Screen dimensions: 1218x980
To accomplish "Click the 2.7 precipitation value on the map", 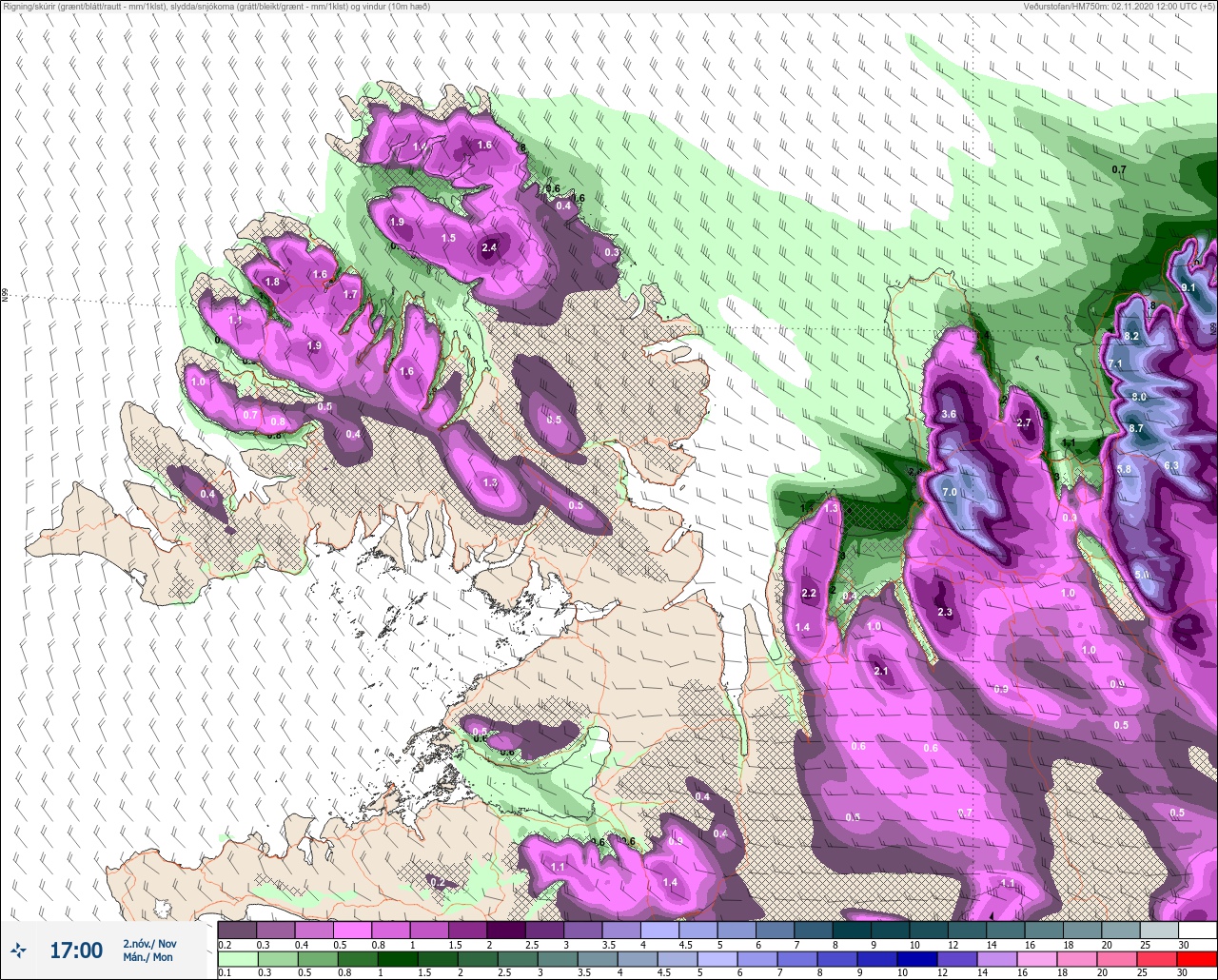I will [x=1025, y=422].
